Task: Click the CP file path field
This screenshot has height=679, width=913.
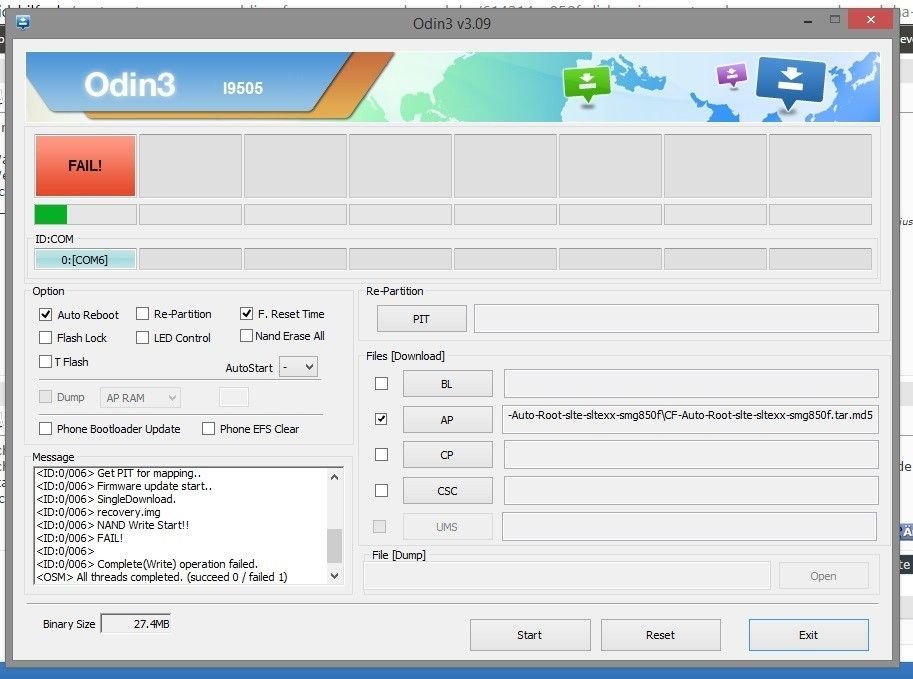Action: pos(691,454)
